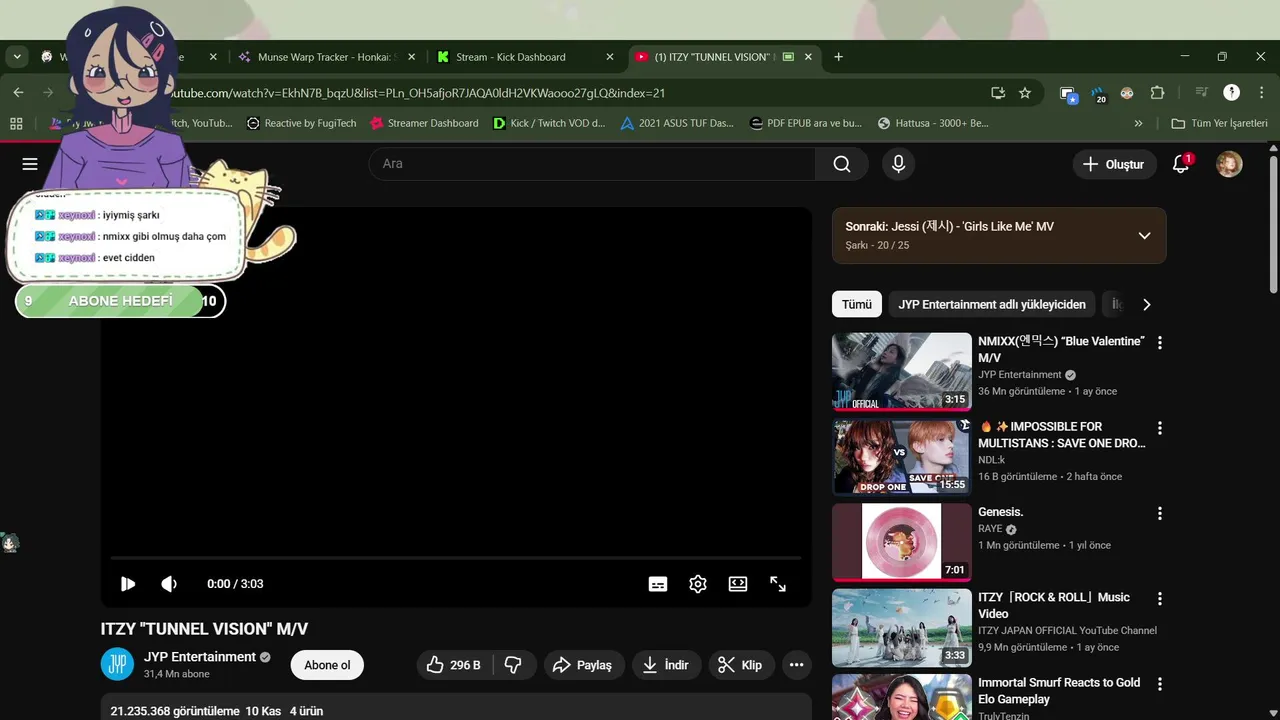Open the Genesis. video thumbnail
Screen dimensions: 1280x720
click(901, 542)
